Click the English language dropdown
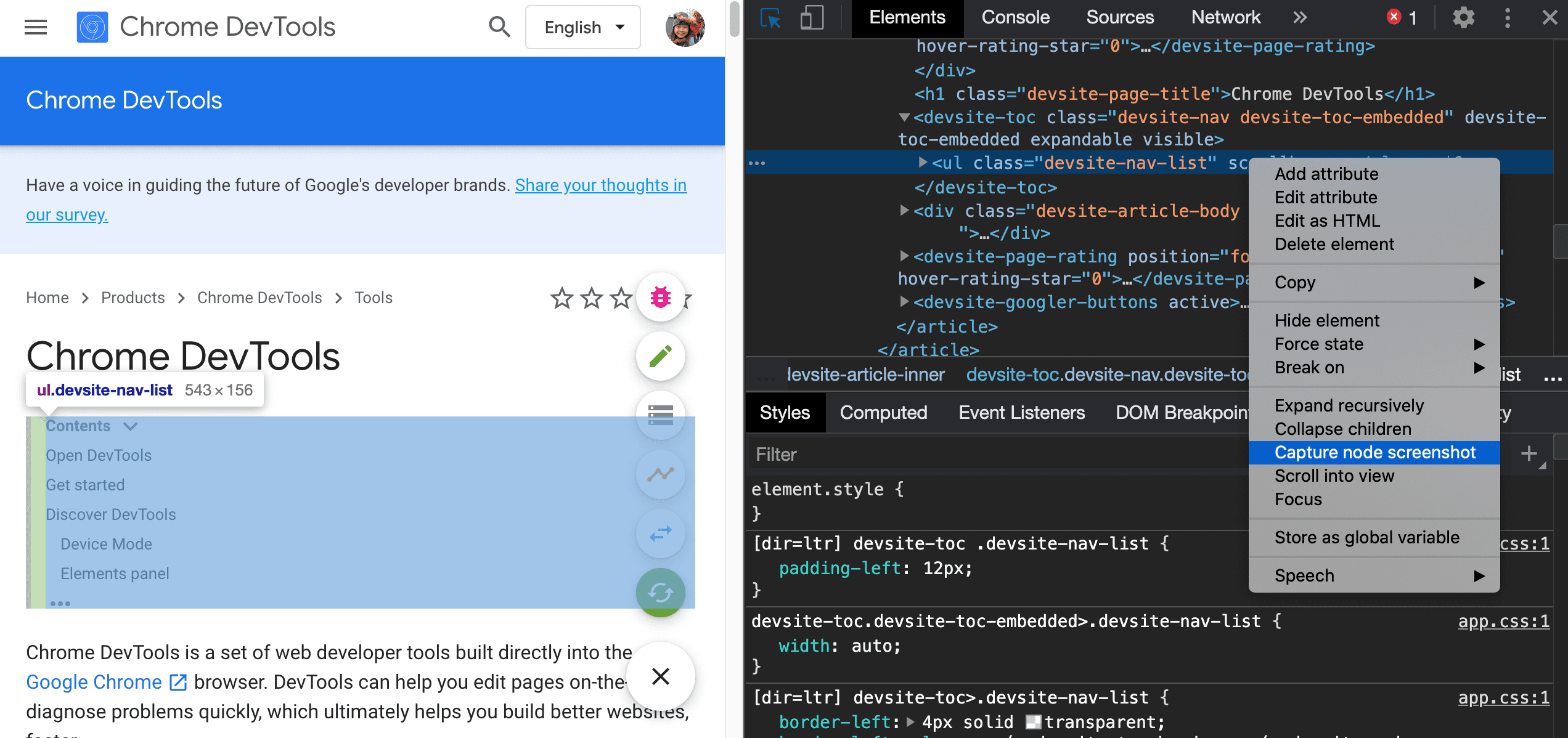1568x738 pixels. coord(582,27)
